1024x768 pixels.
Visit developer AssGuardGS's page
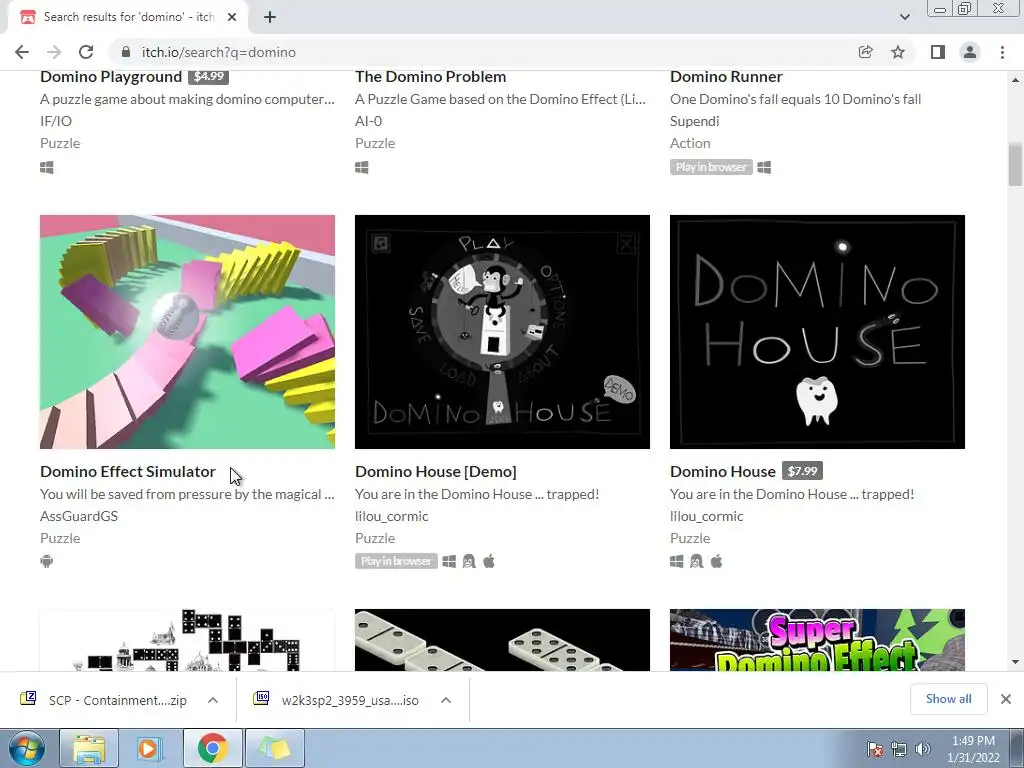pos(79,516)
